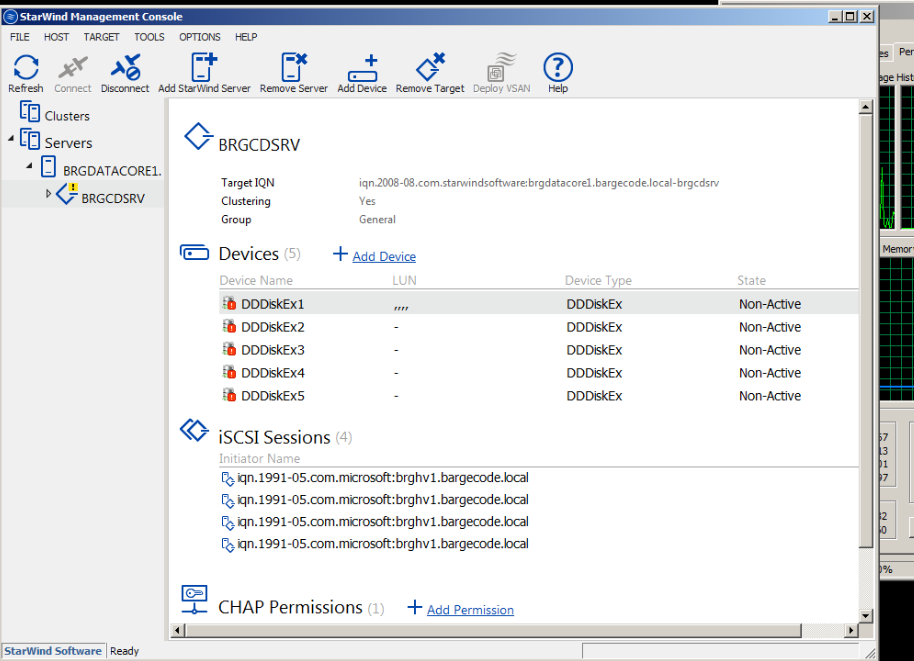This screenshot has width=914, height=661.
Task: Select Servers in the tree
Action: click(x=68, y=143)
